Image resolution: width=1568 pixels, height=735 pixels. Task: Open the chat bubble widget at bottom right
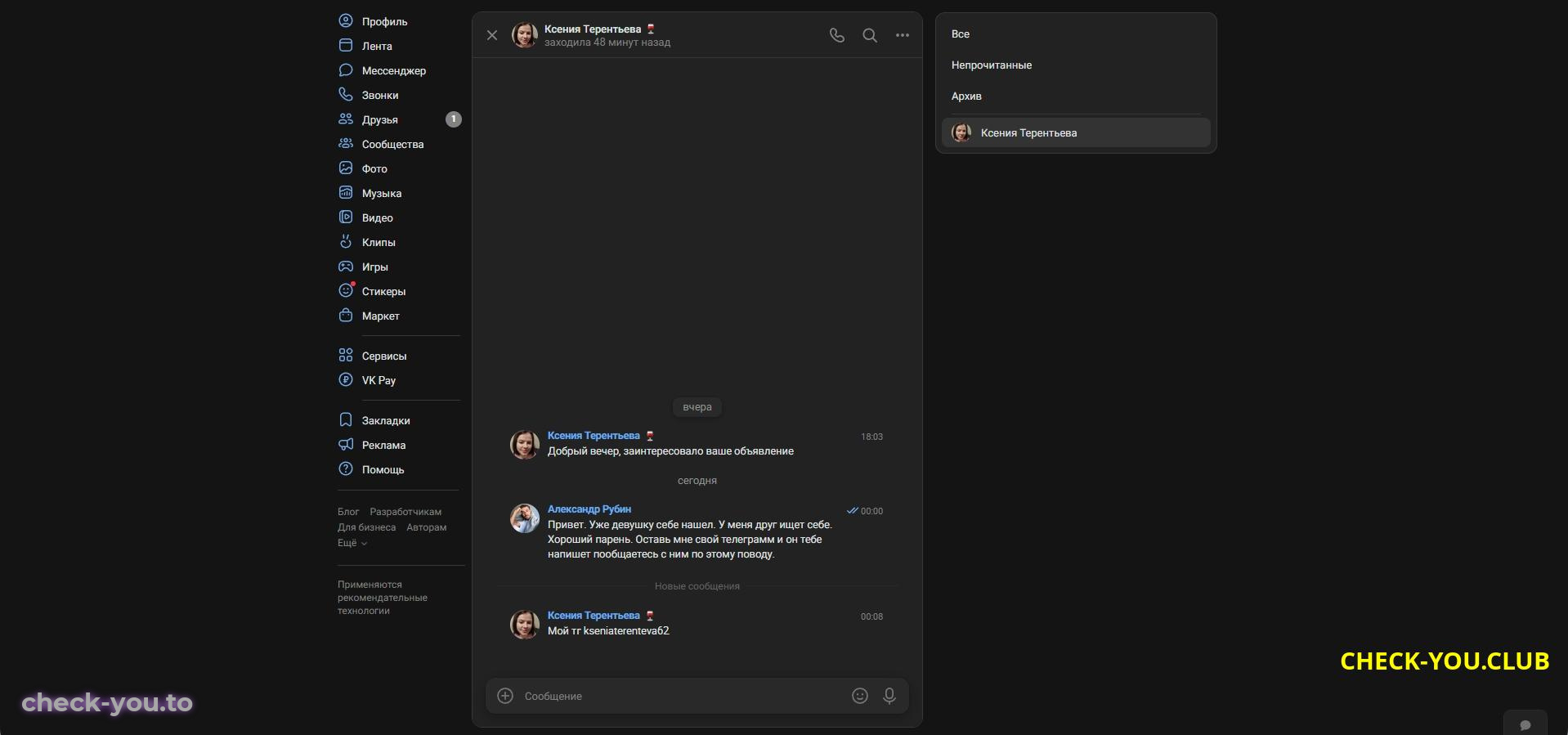pyautogui.click(x=1525, y=724)
